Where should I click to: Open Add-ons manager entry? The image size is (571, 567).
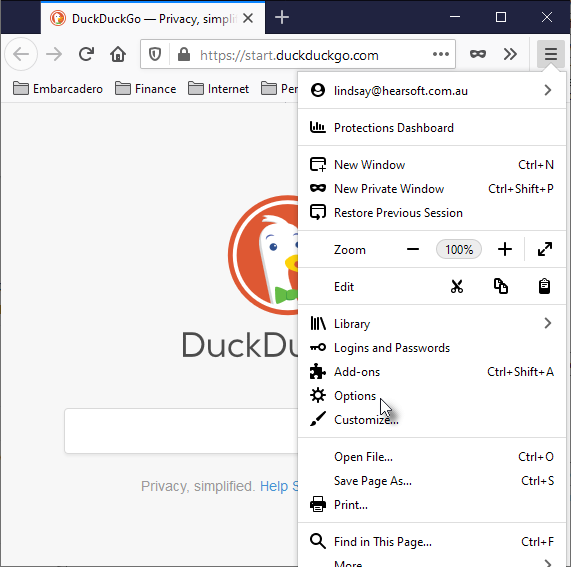tap(432, 371)
